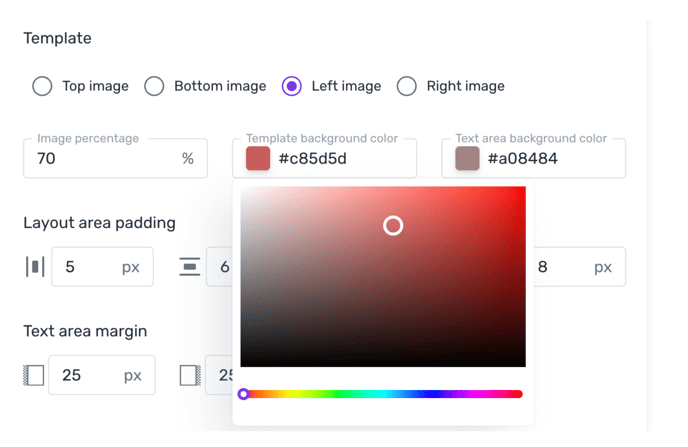
Task: Select the Top image radio button
Action: [x=42, y=86]
